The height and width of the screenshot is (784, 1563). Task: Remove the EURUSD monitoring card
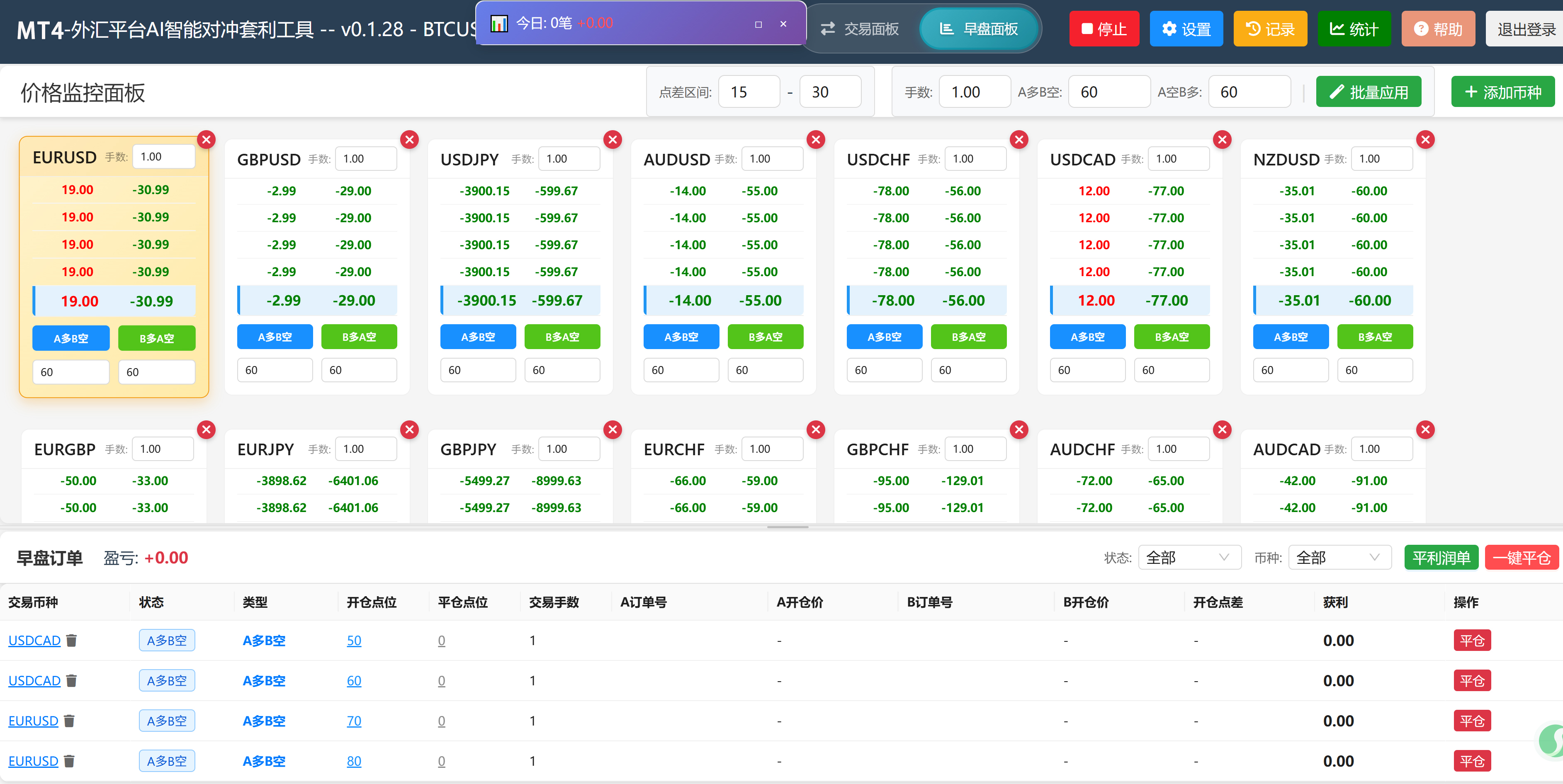click(x=206, y=139)
